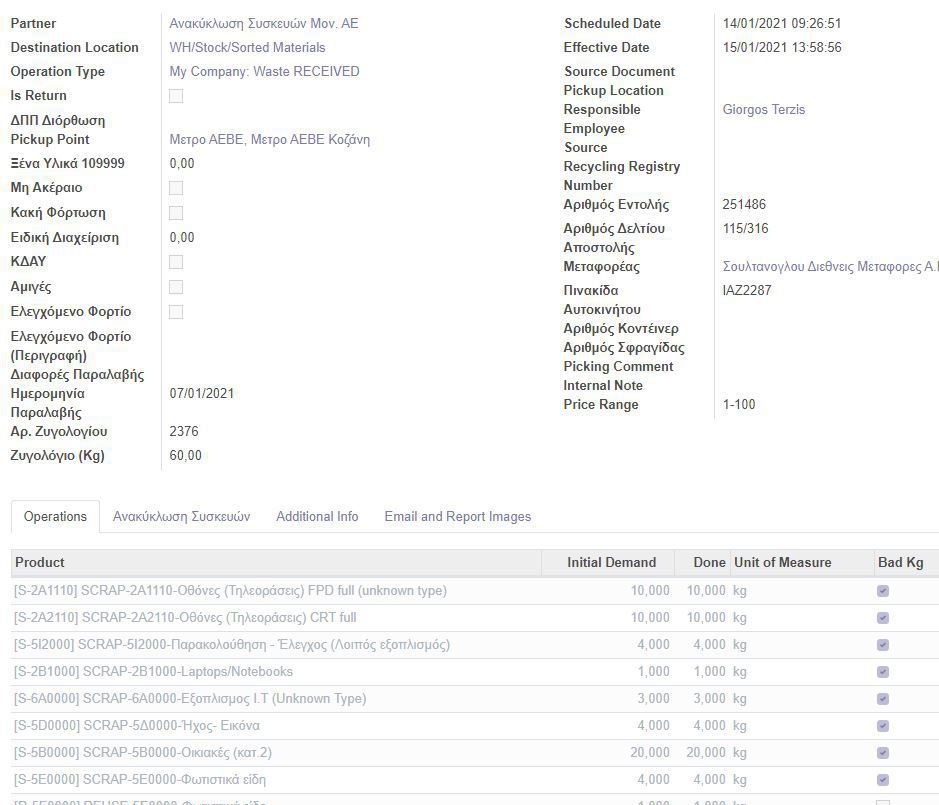Viewport: 939px width, 805px height.
Task: Toggle the Αμιγές checkbox
Action: (176, 287)
